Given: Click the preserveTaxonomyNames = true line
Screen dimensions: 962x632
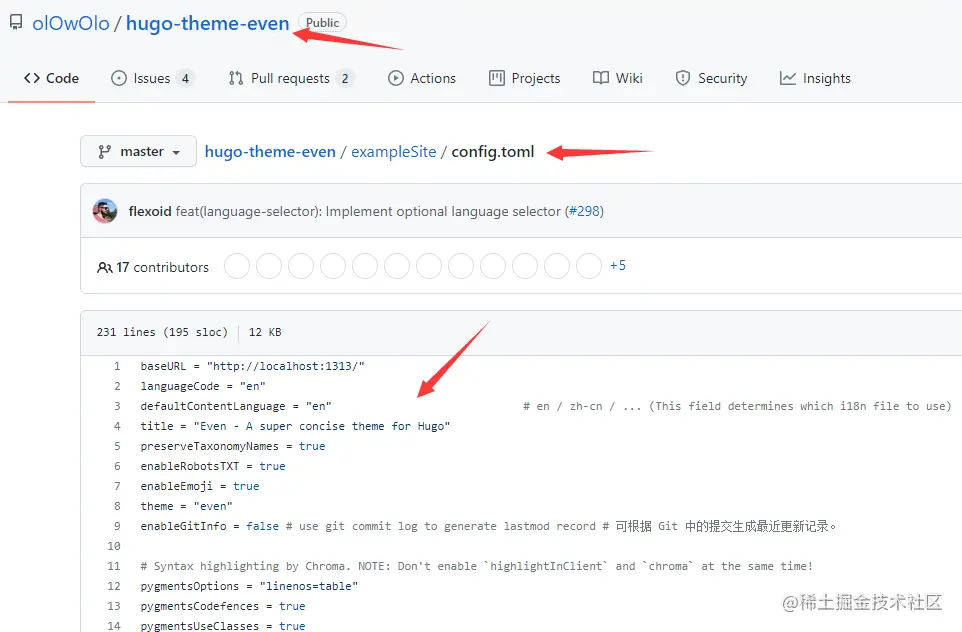Looking at the screenshot, I should (233, 446).
